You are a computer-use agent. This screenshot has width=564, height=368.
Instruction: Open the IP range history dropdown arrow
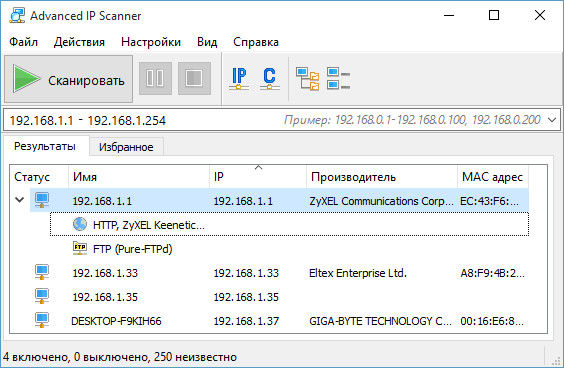552,120
